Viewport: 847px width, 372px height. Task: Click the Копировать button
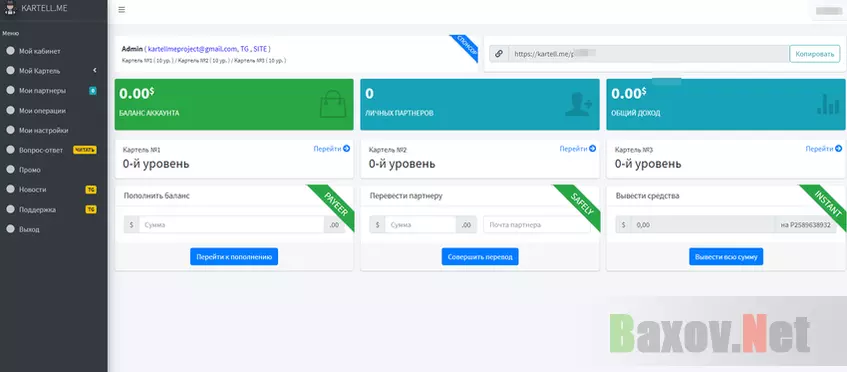tap(815, 54)
